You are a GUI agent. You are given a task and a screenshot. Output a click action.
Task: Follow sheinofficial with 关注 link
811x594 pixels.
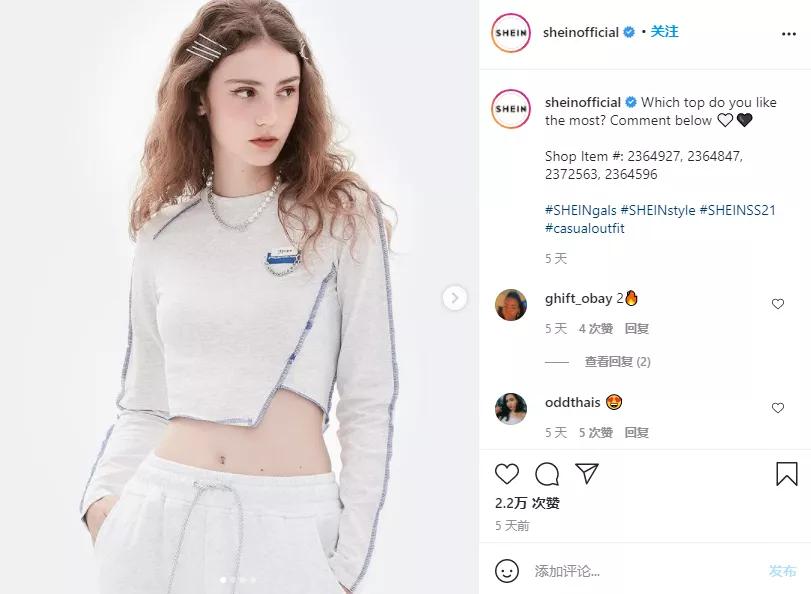pyautogui.click(x=664, y=32)
